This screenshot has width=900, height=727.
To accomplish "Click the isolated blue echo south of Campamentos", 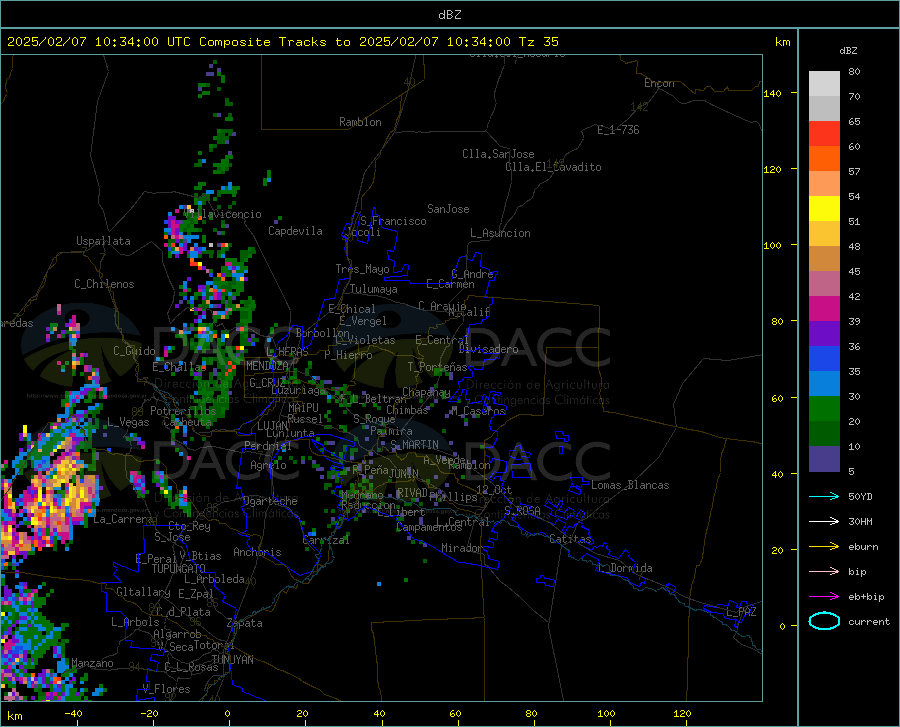I will coord(379,584).
